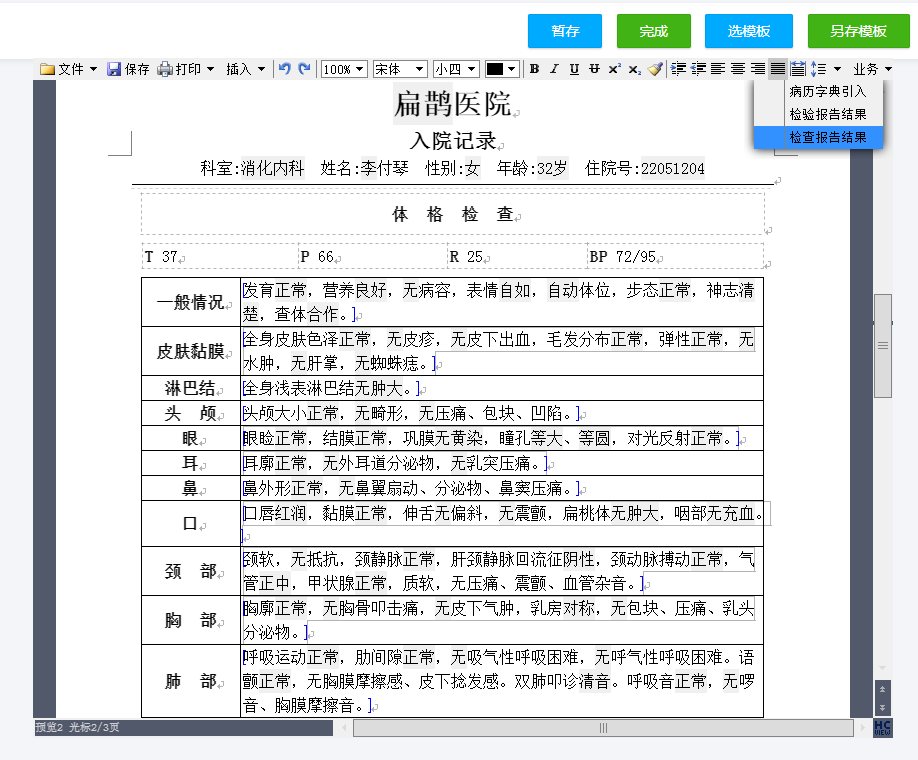Viewport: 918px width, 760px height.
Task: Toggle bold formatting
Action: tap(534, 69)
